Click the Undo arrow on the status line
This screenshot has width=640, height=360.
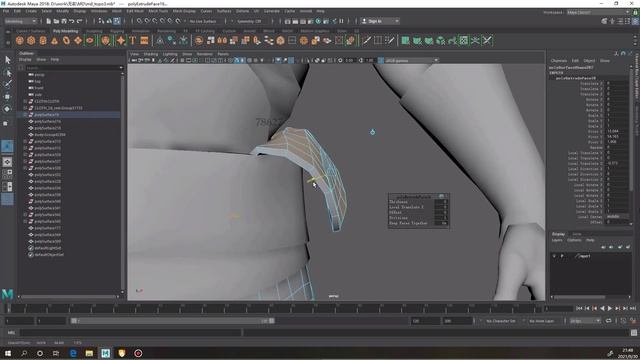tap(72, 21)
